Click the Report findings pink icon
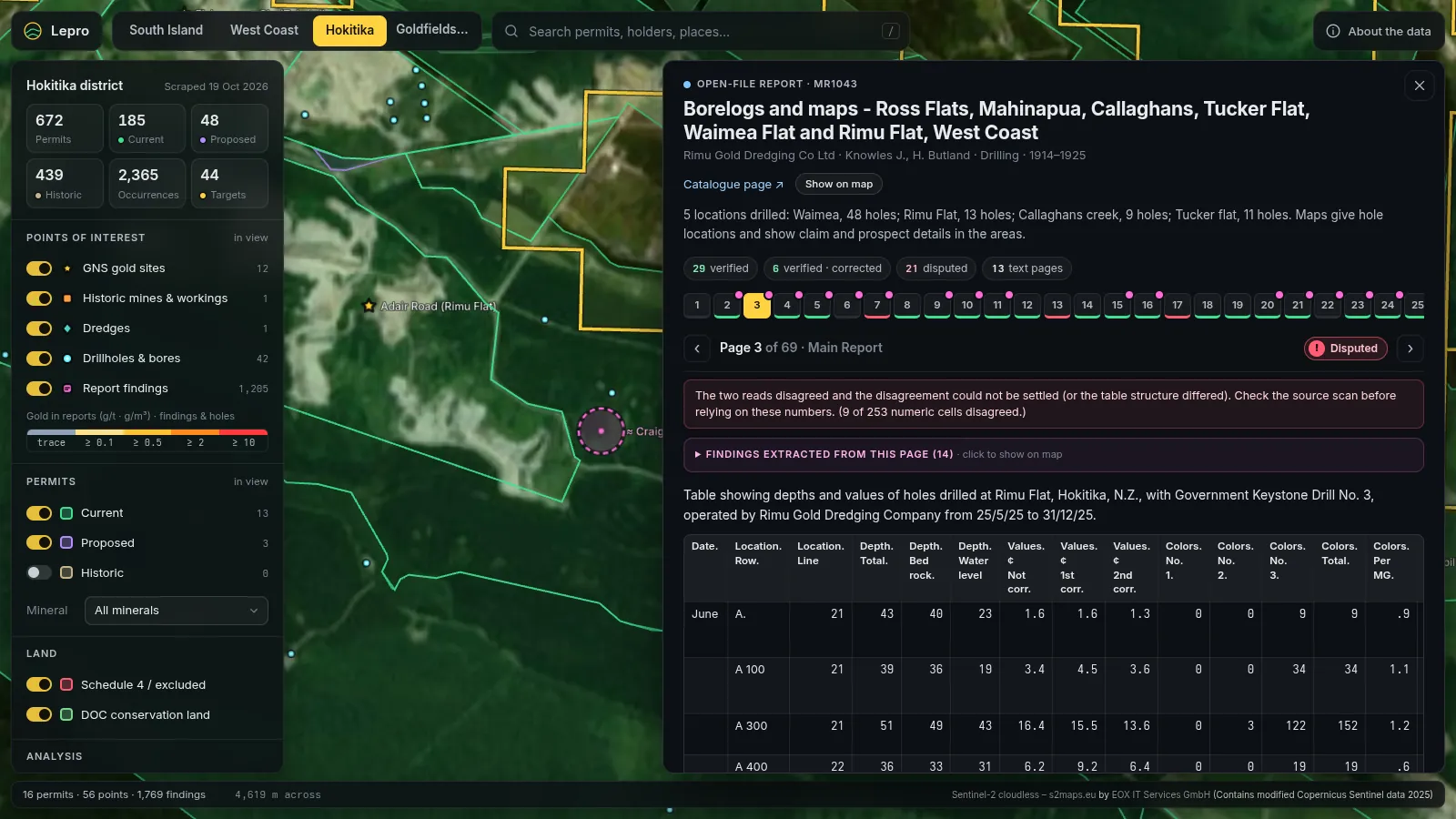The width and height of the screenshot is (1456, 819). (67, 389)
